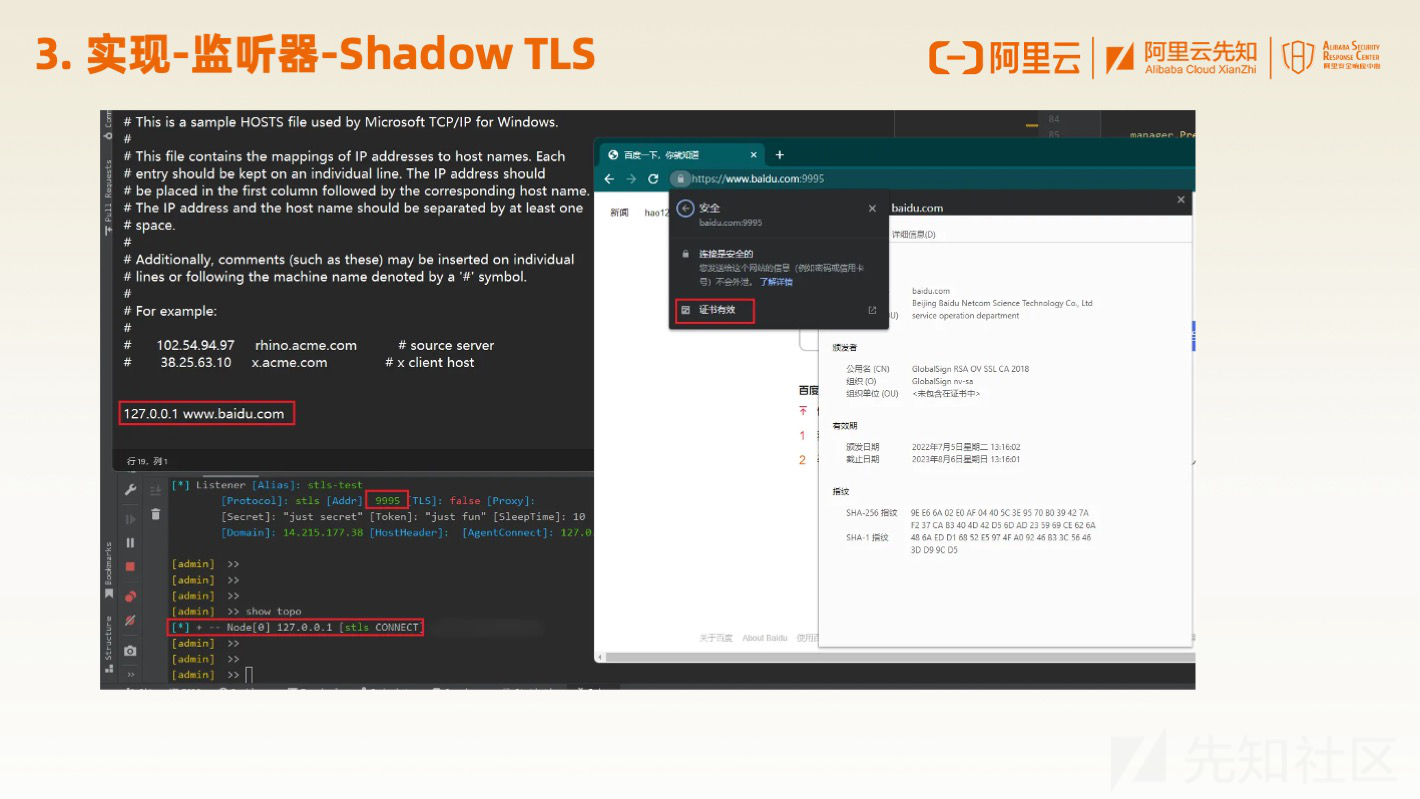Click the scroll-to-end icon above trash

click(x=155, y=490)
